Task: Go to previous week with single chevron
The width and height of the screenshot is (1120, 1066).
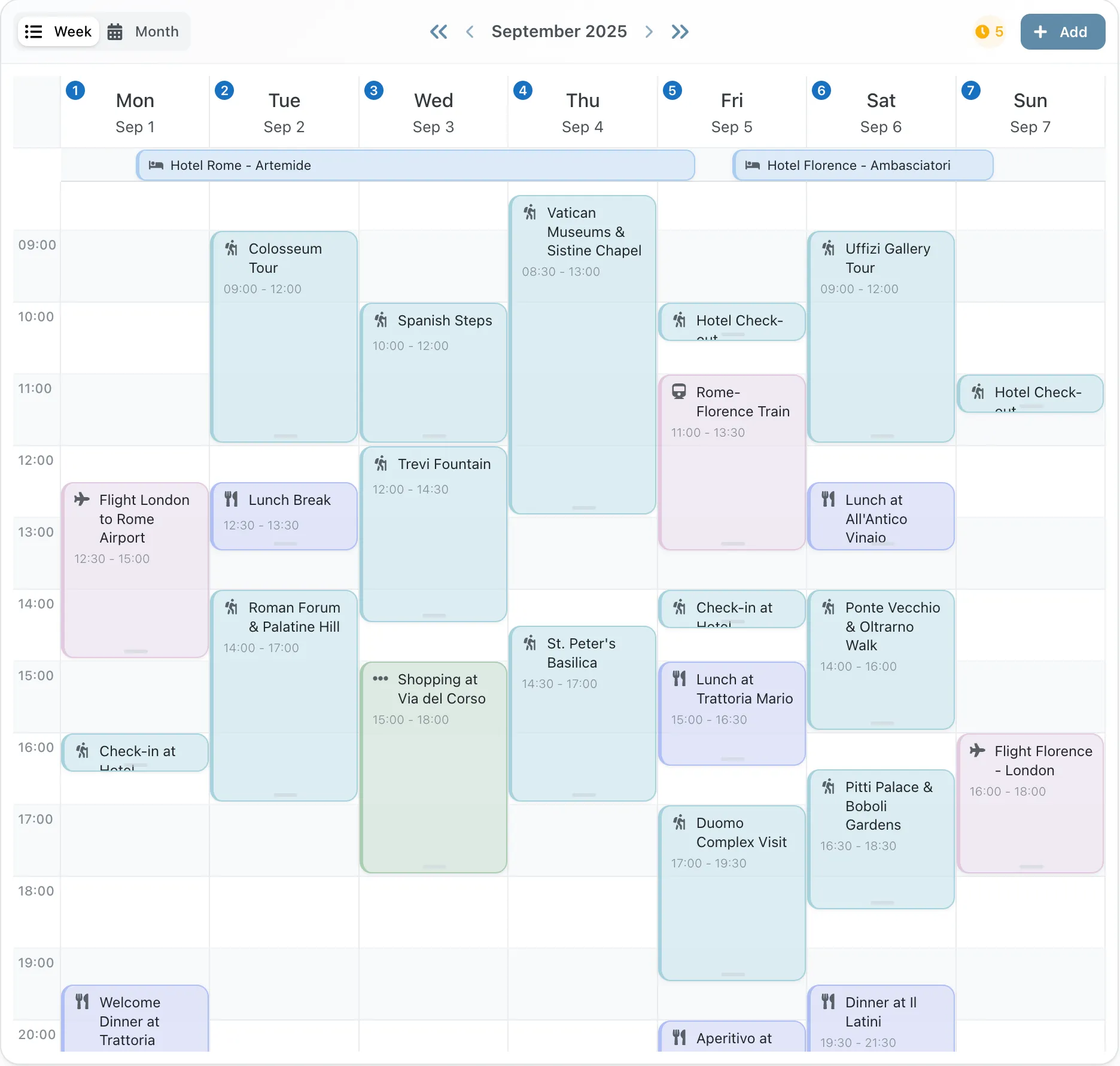Action: pos(470,32)
